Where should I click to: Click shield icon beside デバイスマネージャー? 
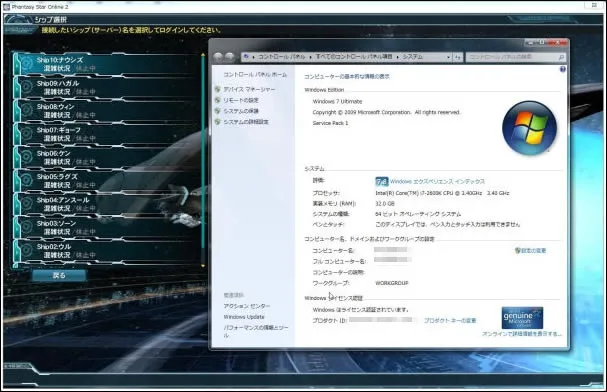(218, 89)
